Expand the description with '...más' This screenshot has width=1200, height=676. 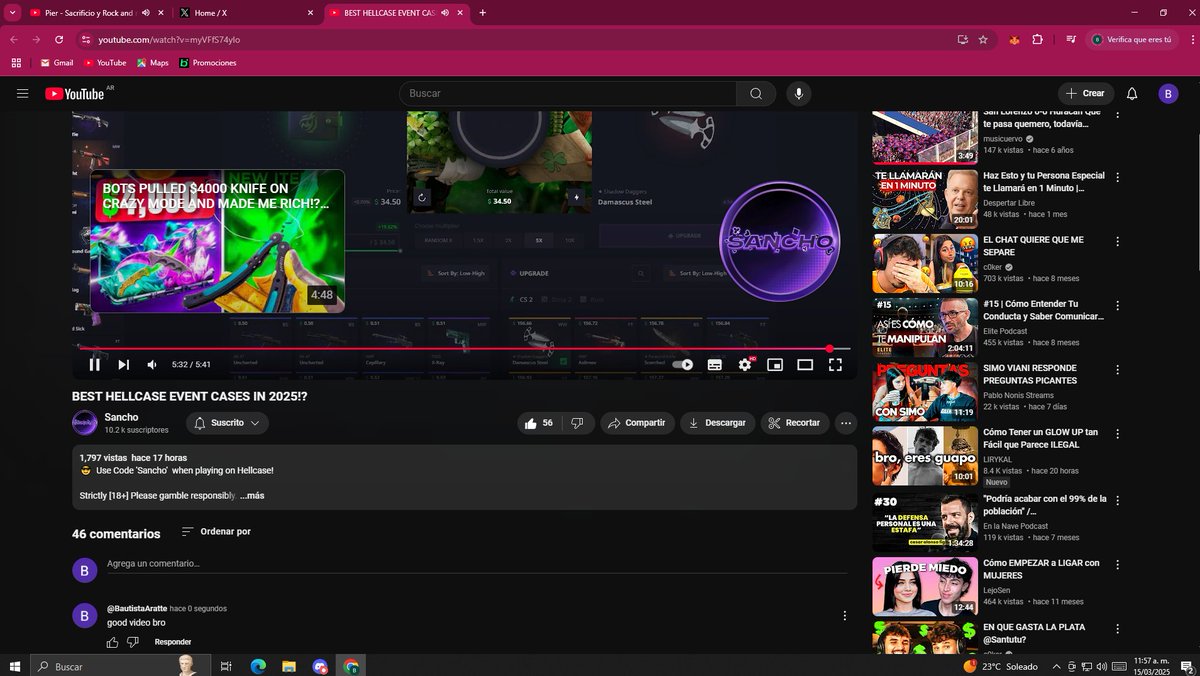(252, 496)
